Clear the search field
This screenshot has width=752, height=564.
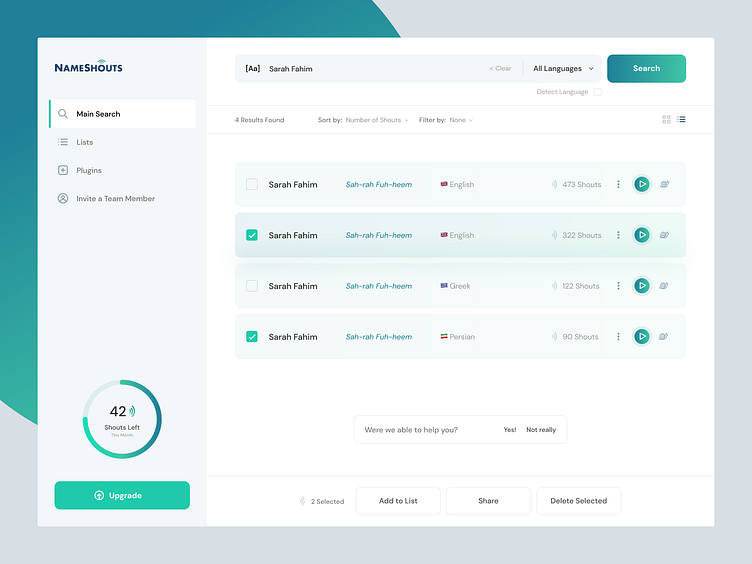[x=500, y=69]
